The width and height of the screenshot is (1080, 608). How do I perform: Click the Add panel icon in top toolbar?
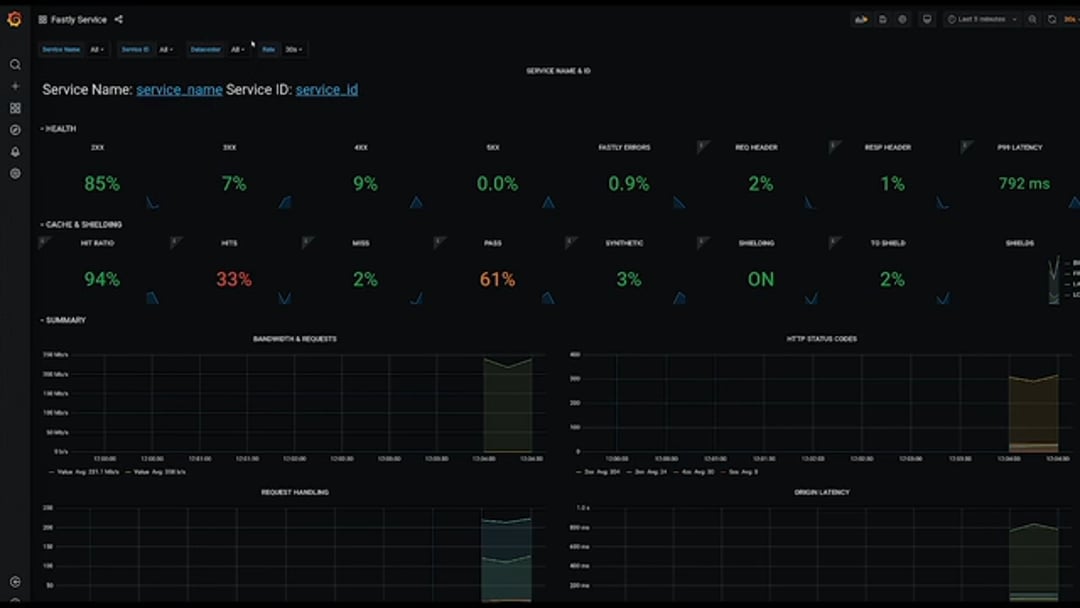[861, 19]
